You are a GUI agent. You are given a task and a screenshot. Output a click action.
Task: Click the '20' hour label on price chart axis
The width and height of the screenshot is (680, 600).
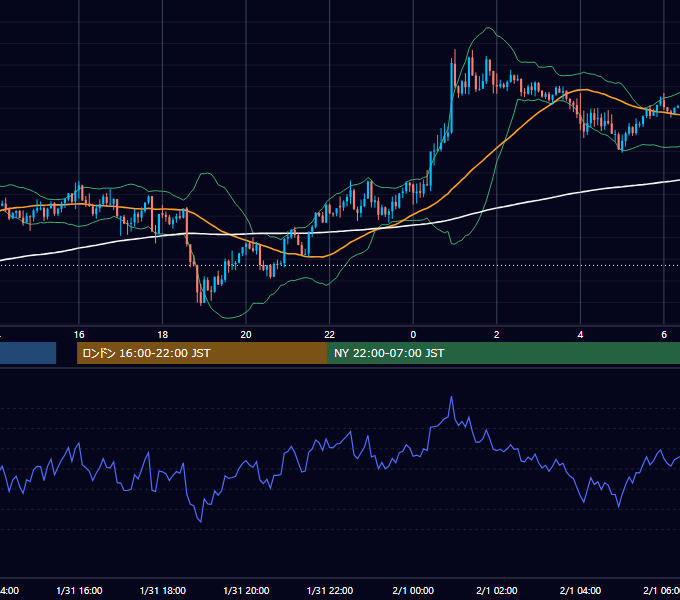point(246,335)
